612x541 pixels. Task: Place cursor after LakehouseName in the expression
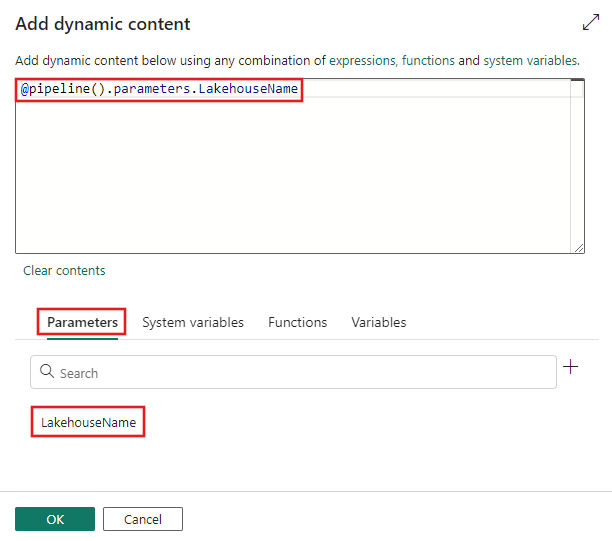[x=300, y=89]
